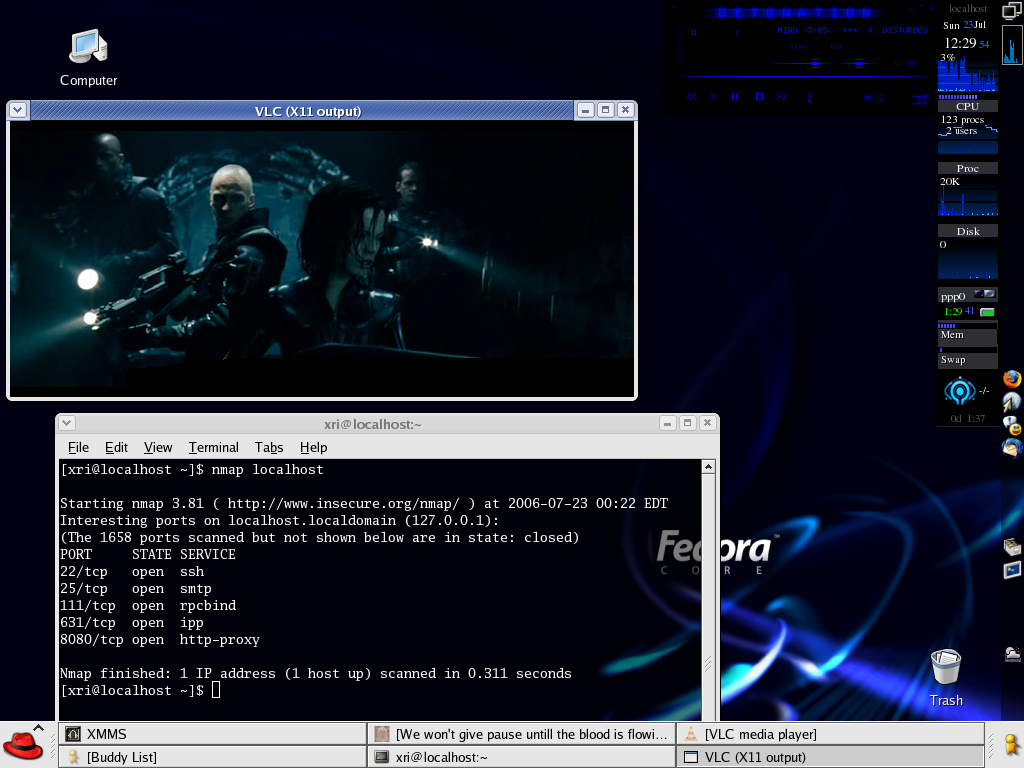Switch to VLC media player taskbar button
1024x768 pixels.
click(x=830, y=734)
